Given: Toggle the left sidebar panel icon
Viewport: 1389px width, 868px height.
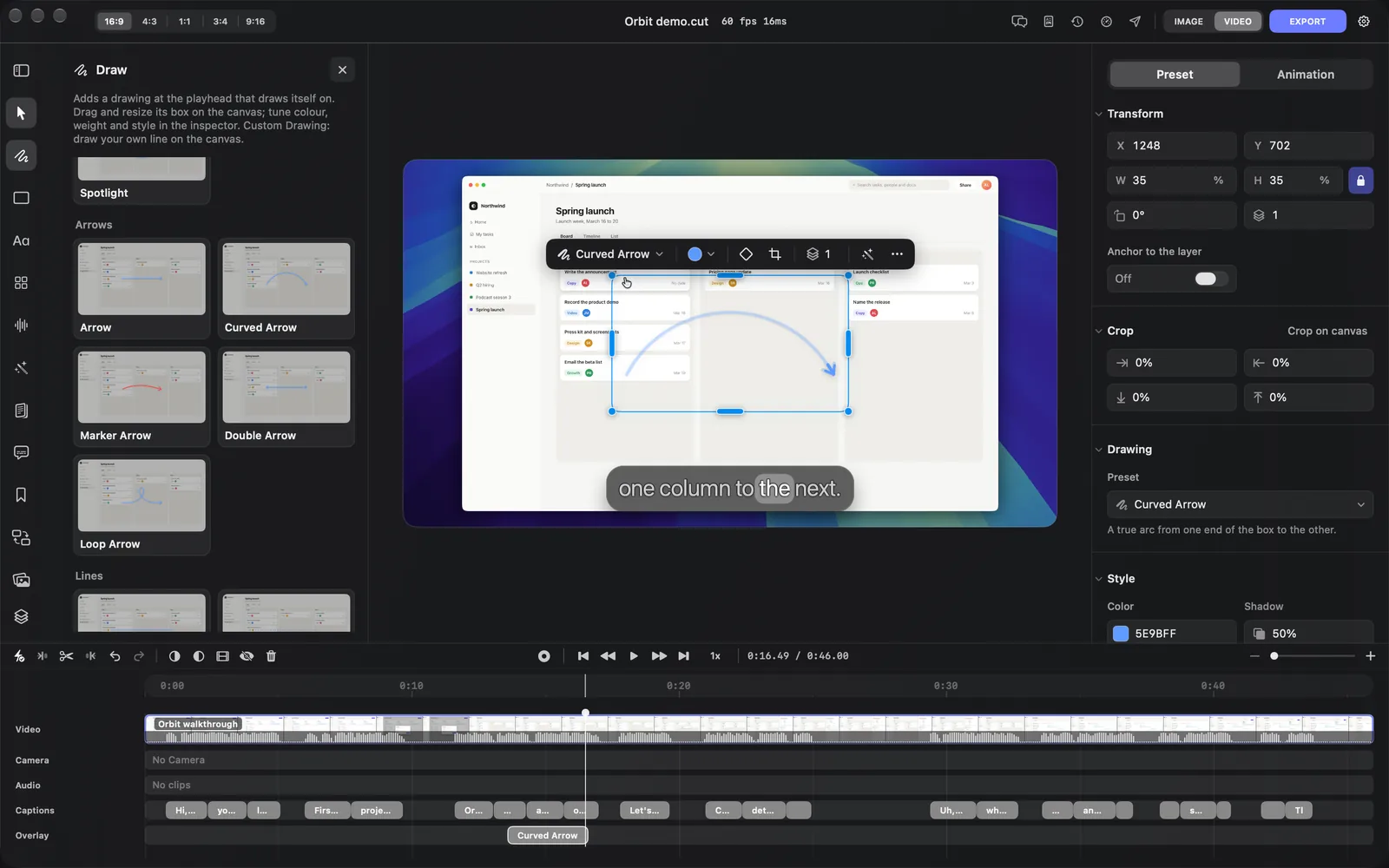Looking at the screenshot, I should click(21, 70).
